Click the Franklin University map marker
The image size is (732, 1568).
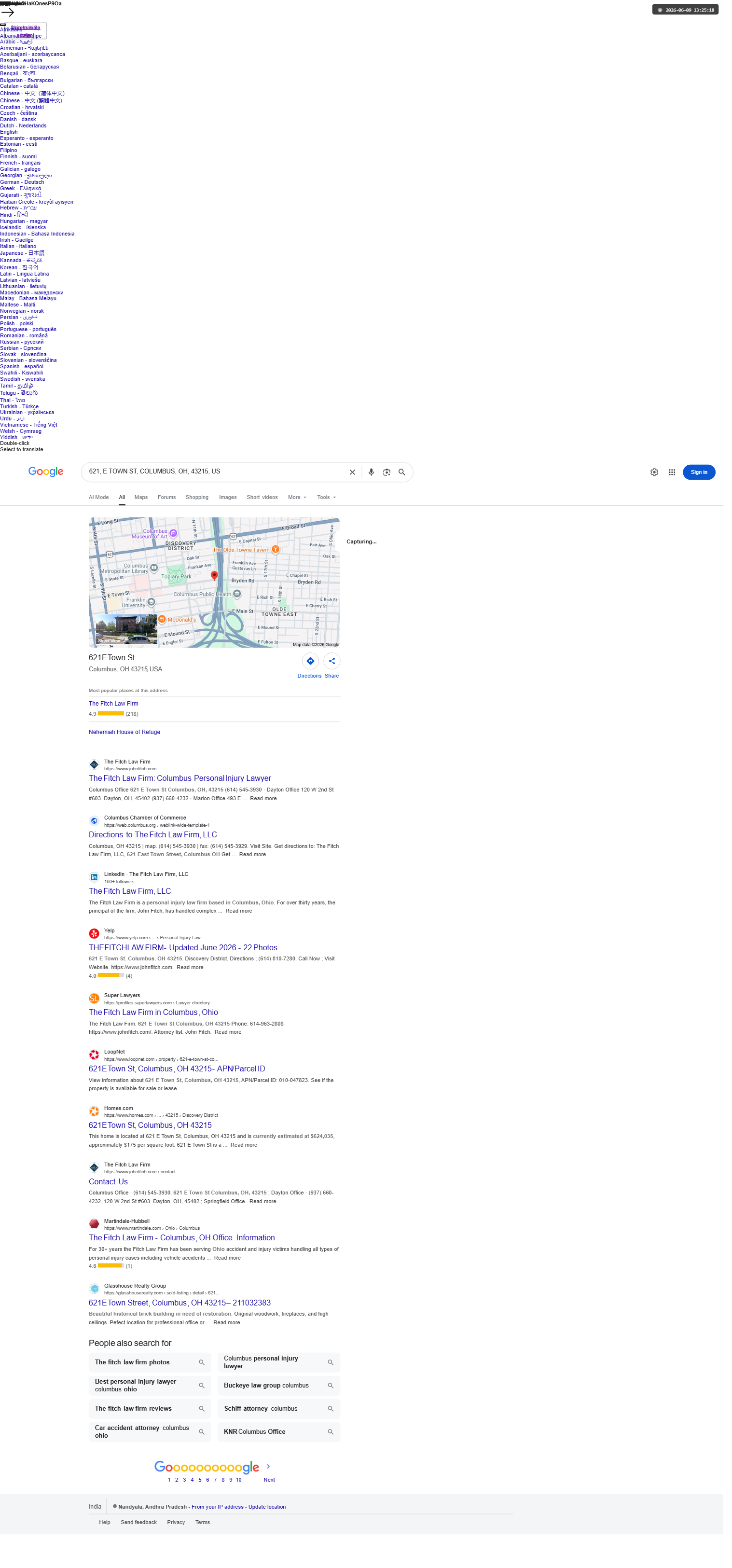tap(153, 610)
